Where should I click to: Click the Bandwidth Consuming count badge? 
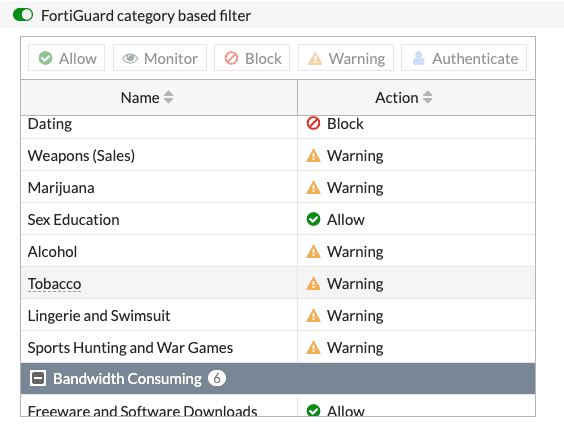coord(217,378)
